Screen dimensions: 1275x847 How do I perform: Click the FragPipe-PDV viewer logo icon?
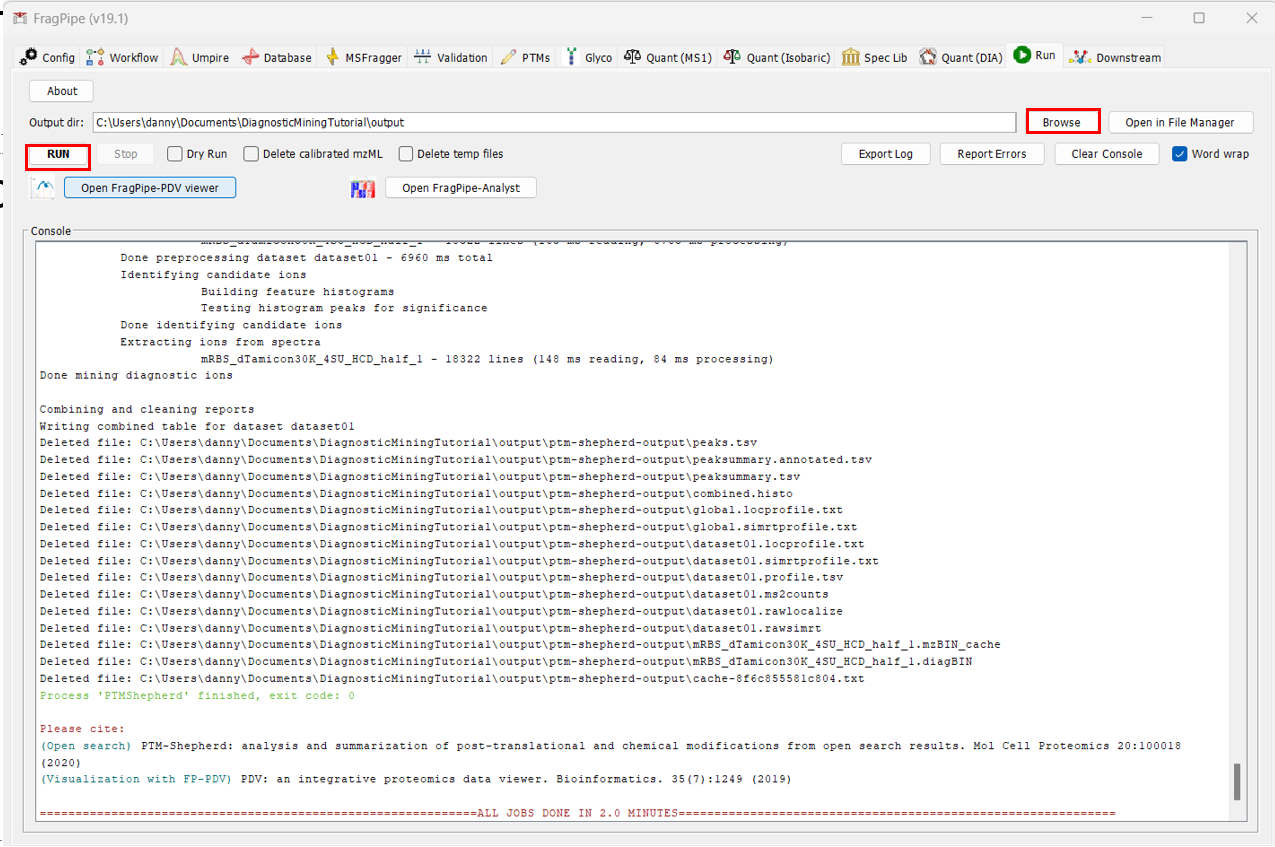tap(43, 187)
